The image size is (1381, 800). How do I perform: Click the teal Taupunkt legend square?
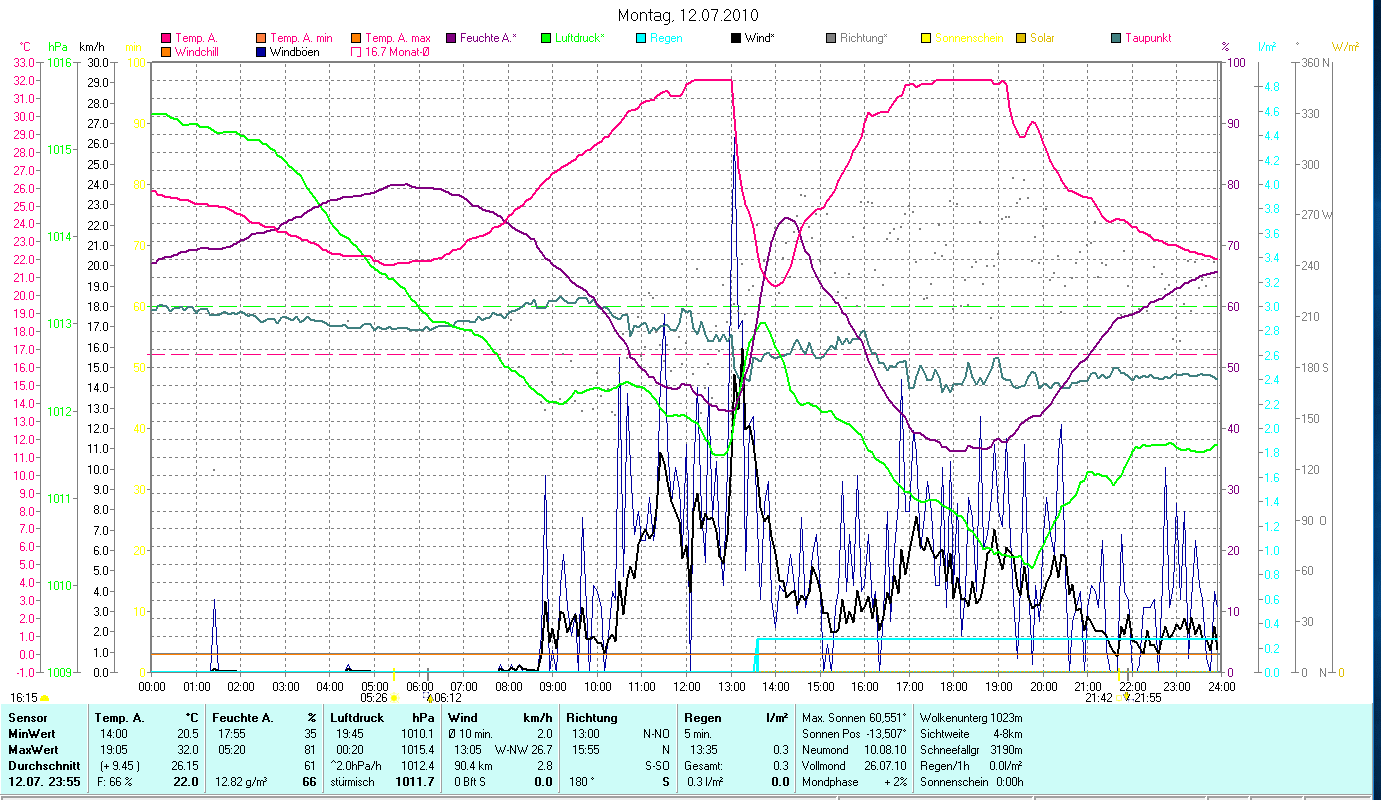1116,38
